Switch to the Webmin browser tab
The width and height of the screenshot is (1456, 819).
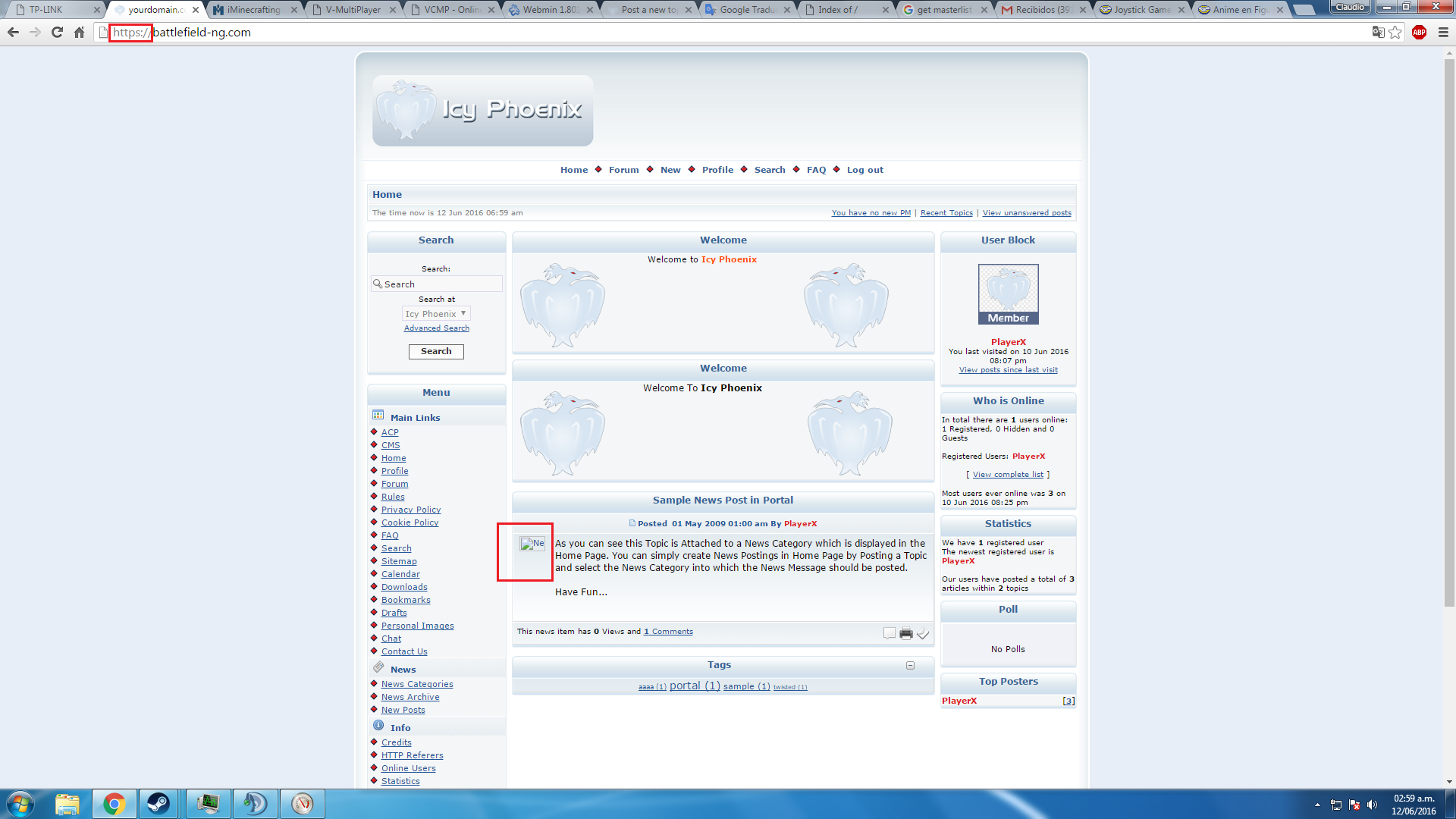click(x=551, y=10)
